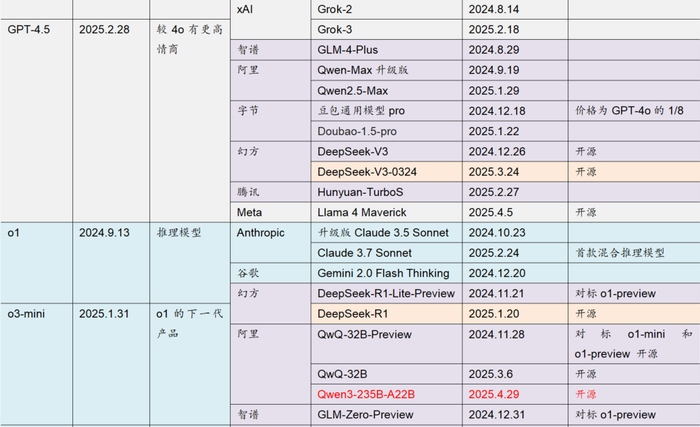Viewport: 700px width, 427px height.
Task: Select date 2024.11.28
Action: 497,335
